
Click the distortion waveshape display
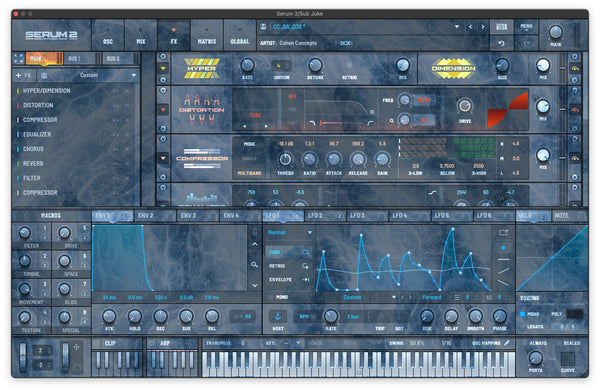[508, 110]
